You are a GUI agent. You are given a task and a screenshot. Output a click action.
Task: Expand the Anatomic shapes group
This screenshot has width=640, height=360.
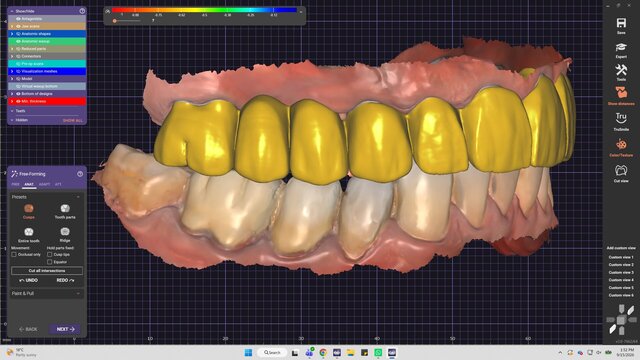point(12,34)
